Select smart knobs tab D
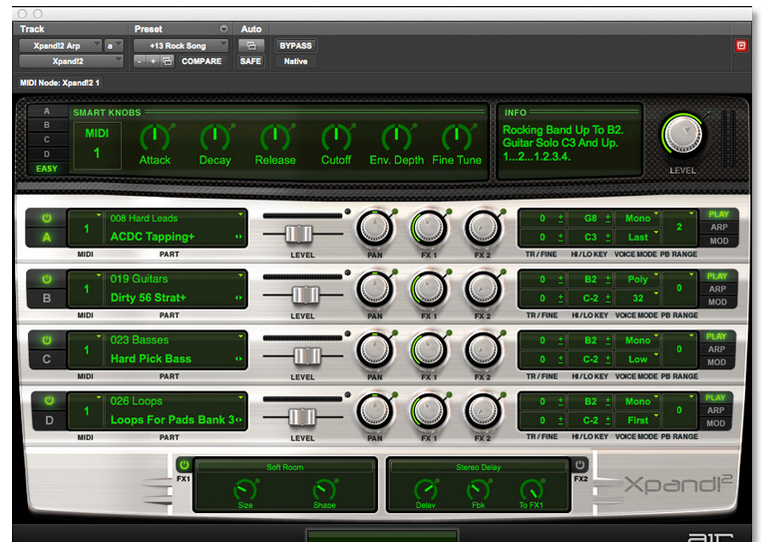This screenshot has height=542, width=777. point(47,154)
